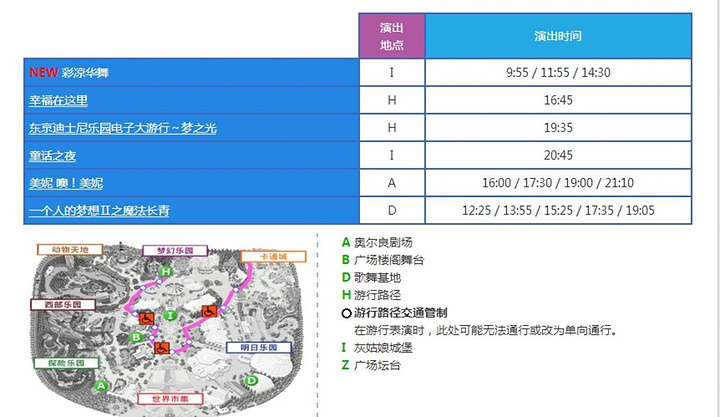
Task: Click the green I castle marker on map
Action: coord(171,316)
